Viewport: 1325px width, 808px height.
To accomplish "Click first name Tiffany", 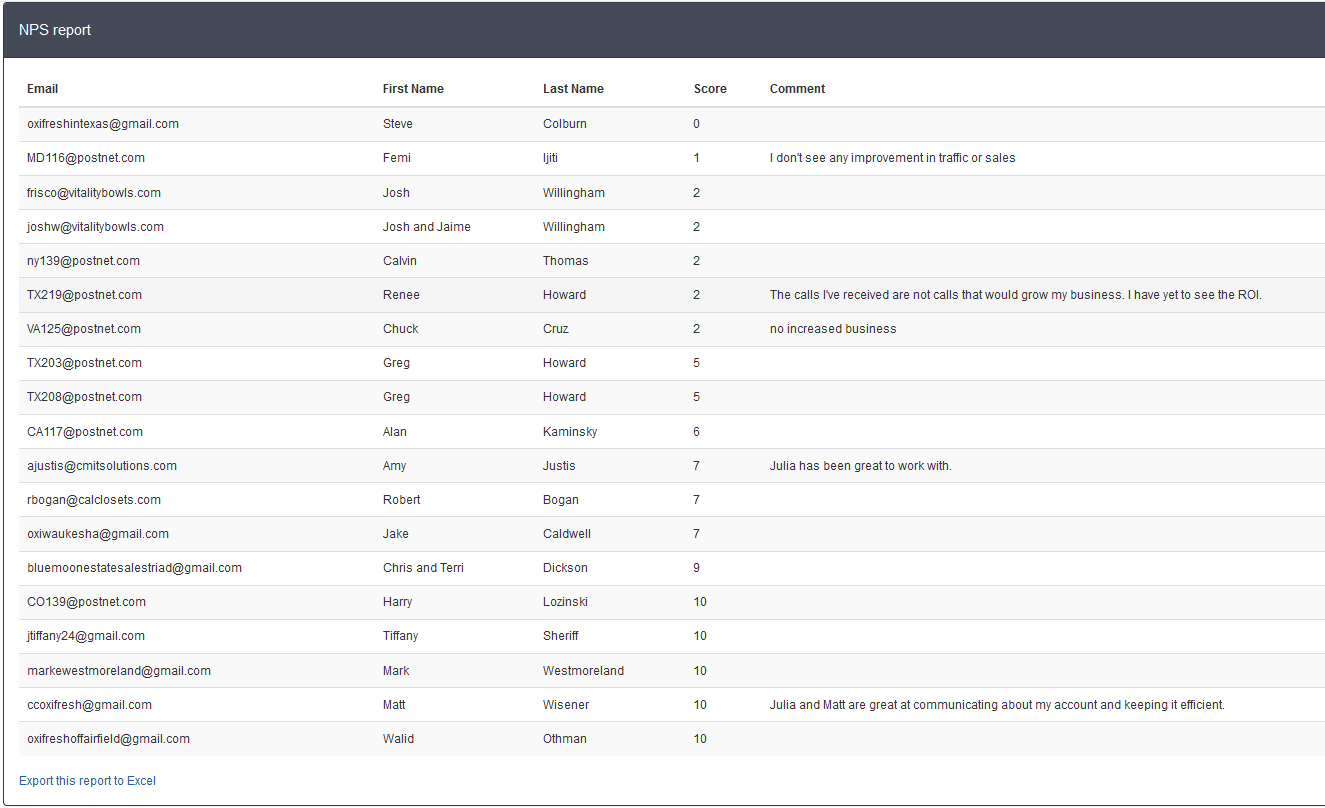I will point(401,636).
